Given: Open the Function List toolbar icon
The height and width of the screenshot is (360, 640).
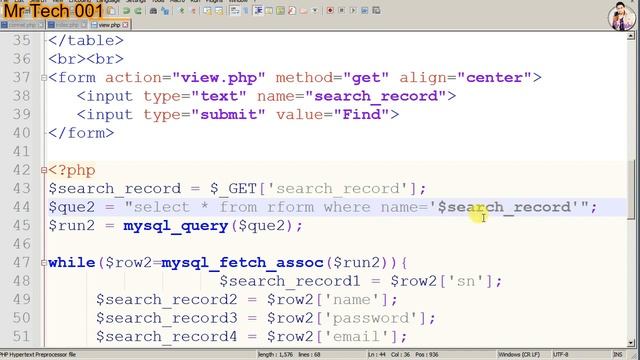Looking at the screenshot, I should pos(291,11).
